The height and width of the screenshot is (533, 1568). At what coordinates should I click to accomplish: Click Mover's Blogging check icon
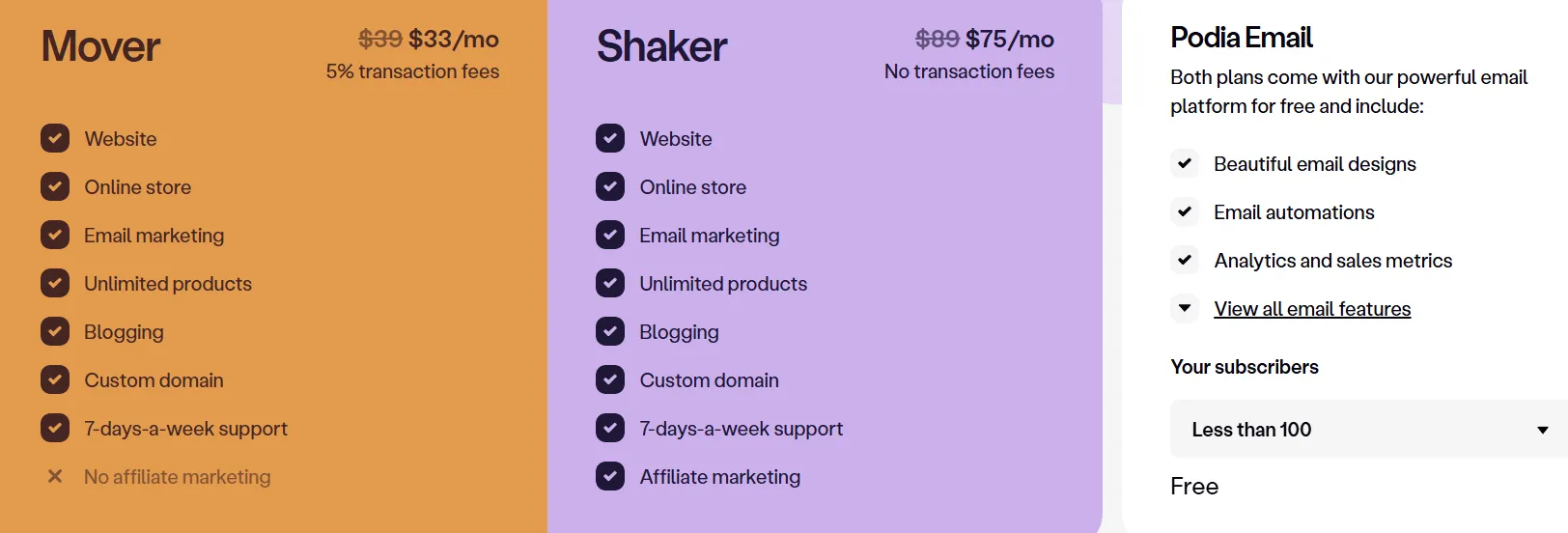click(55, 331)
